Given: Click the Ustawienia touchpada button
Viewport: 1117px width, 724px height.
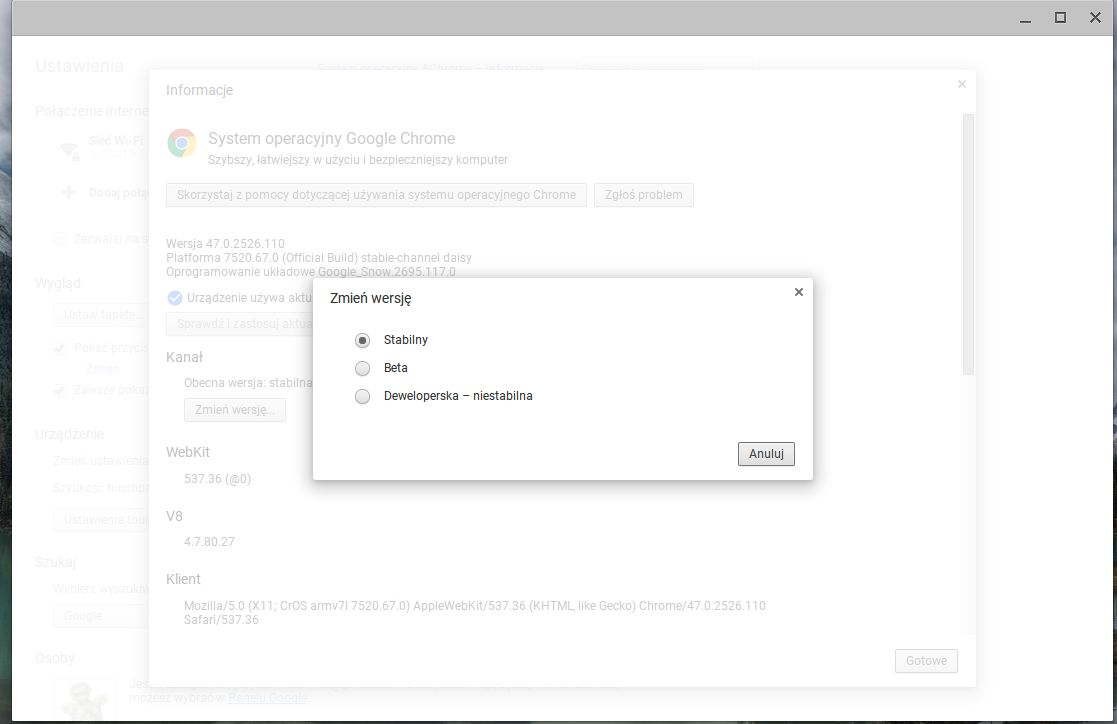Looking at the screenshot, I should (x=100, y=519).
